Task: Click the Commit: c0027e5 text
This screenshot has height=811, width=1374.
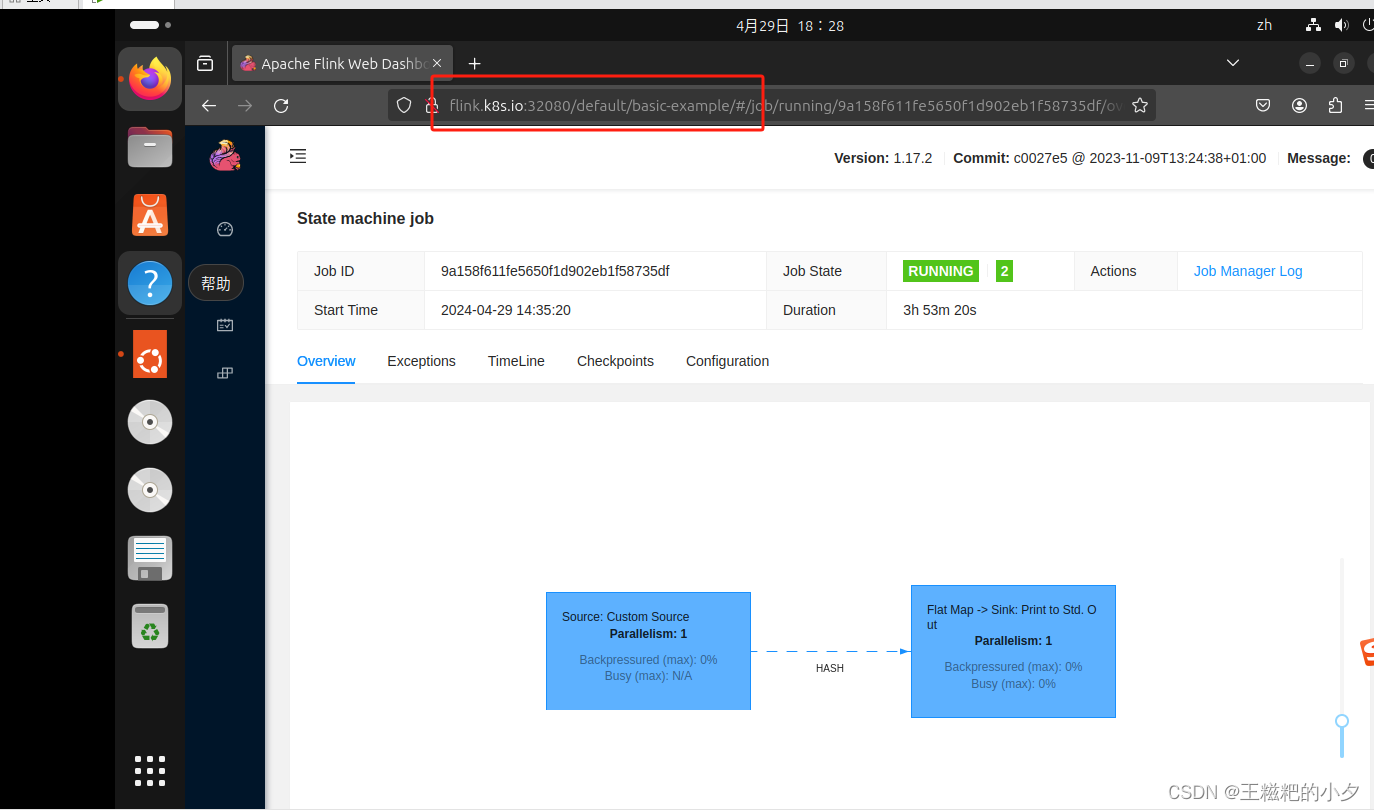Action: coord(1110,158)
